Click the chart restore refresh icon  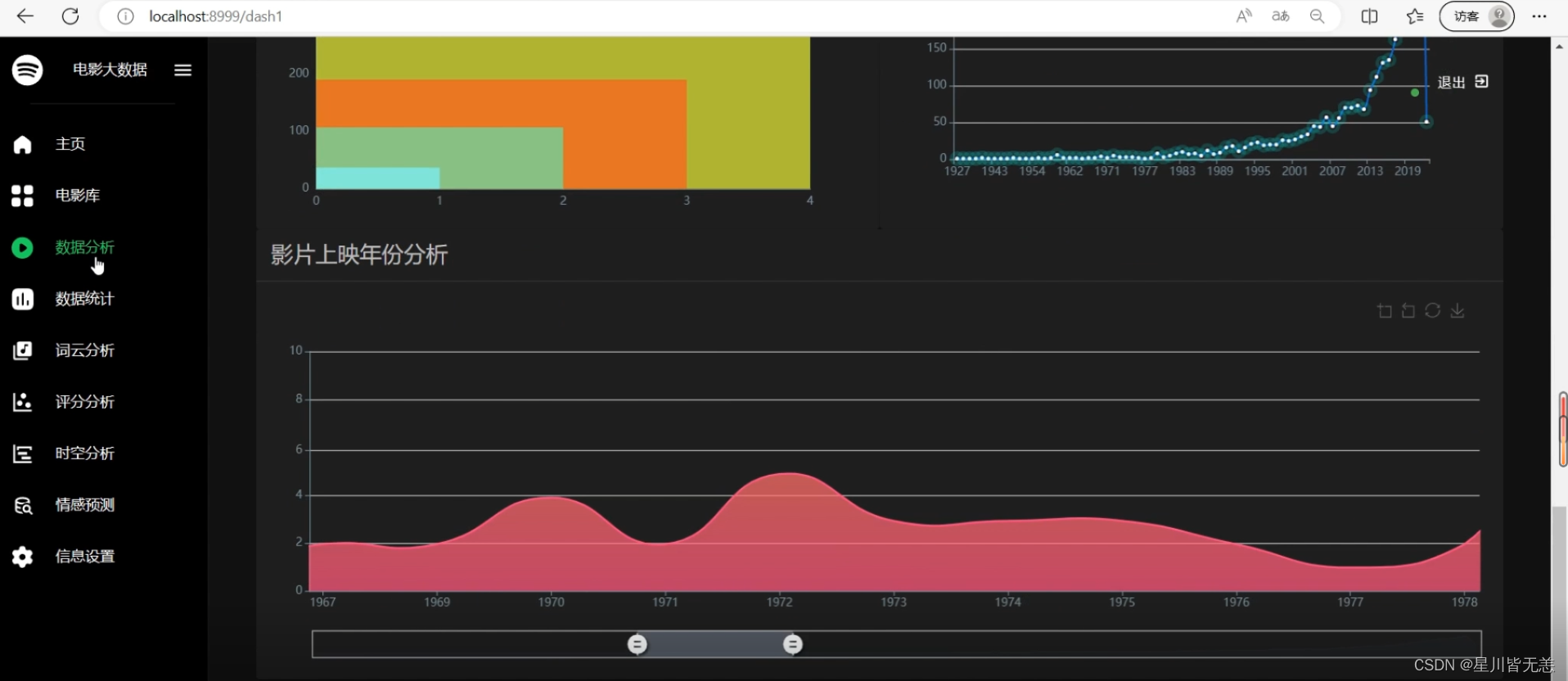1432,310
